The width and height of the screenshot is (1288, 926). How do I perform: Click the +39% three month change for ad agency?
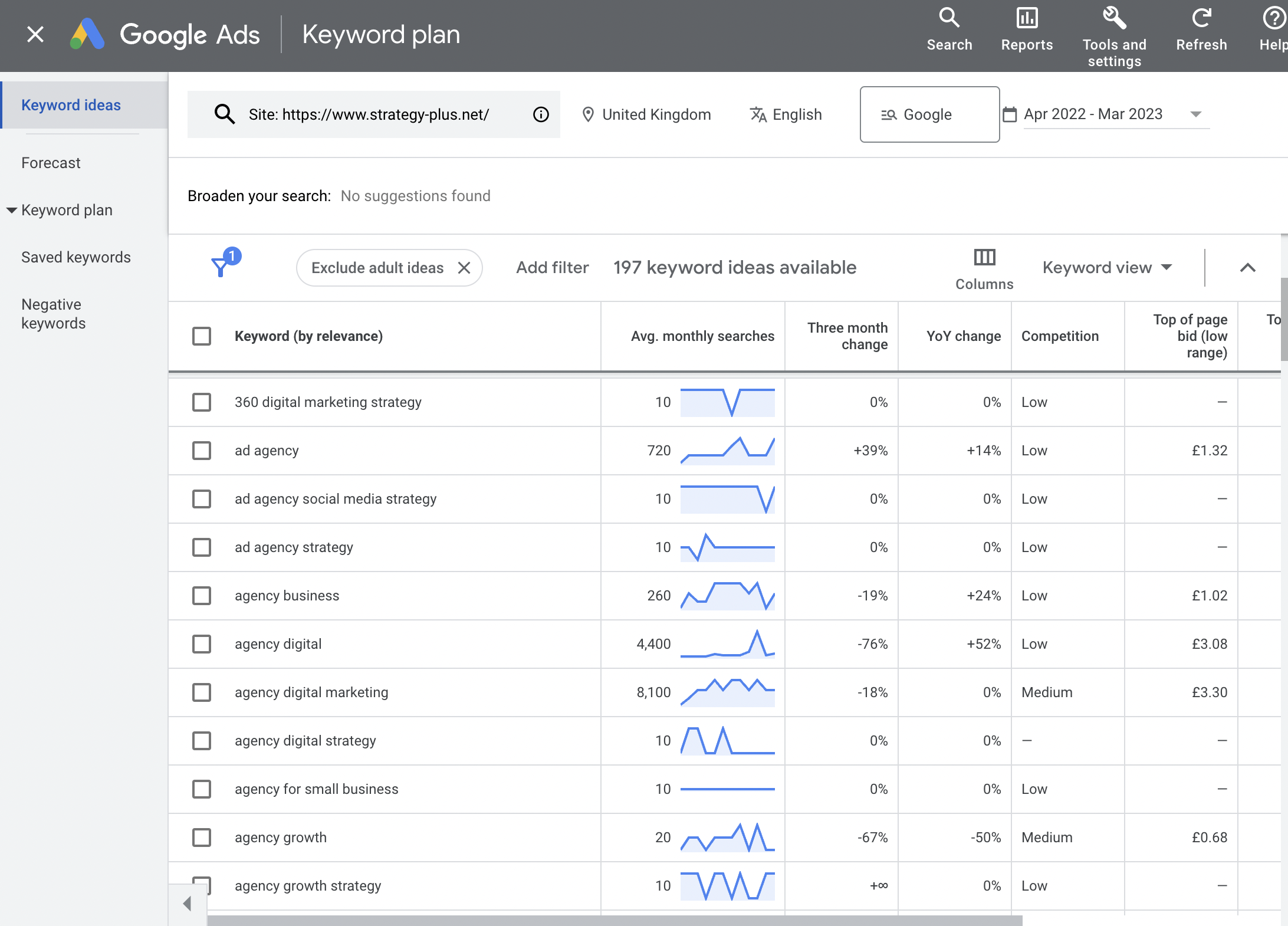click(x=870, y=451)
